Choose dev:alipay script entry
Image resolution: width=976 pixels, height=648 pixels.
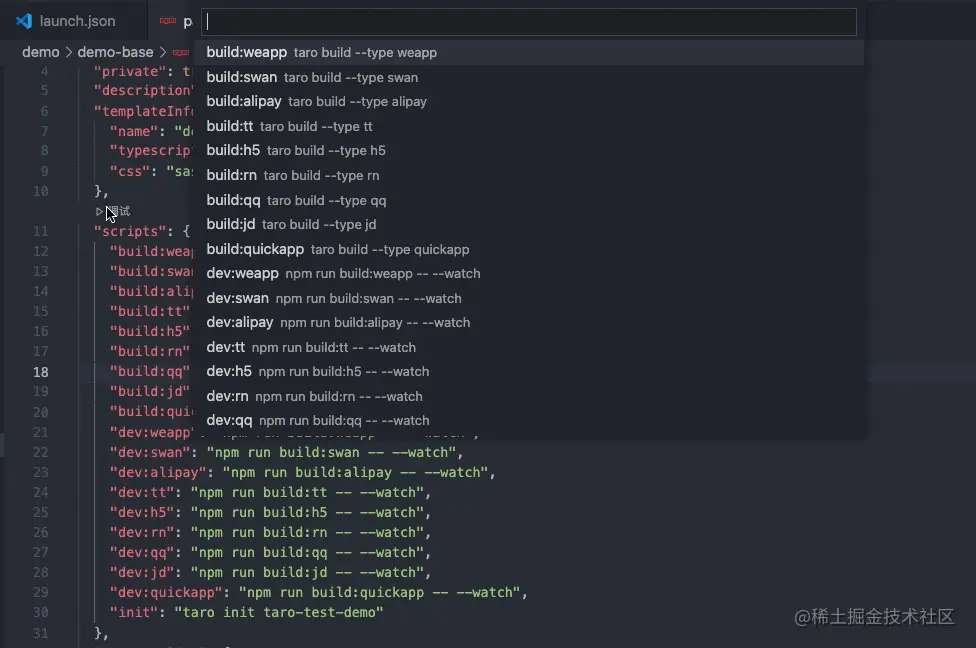tap(530, 323)
